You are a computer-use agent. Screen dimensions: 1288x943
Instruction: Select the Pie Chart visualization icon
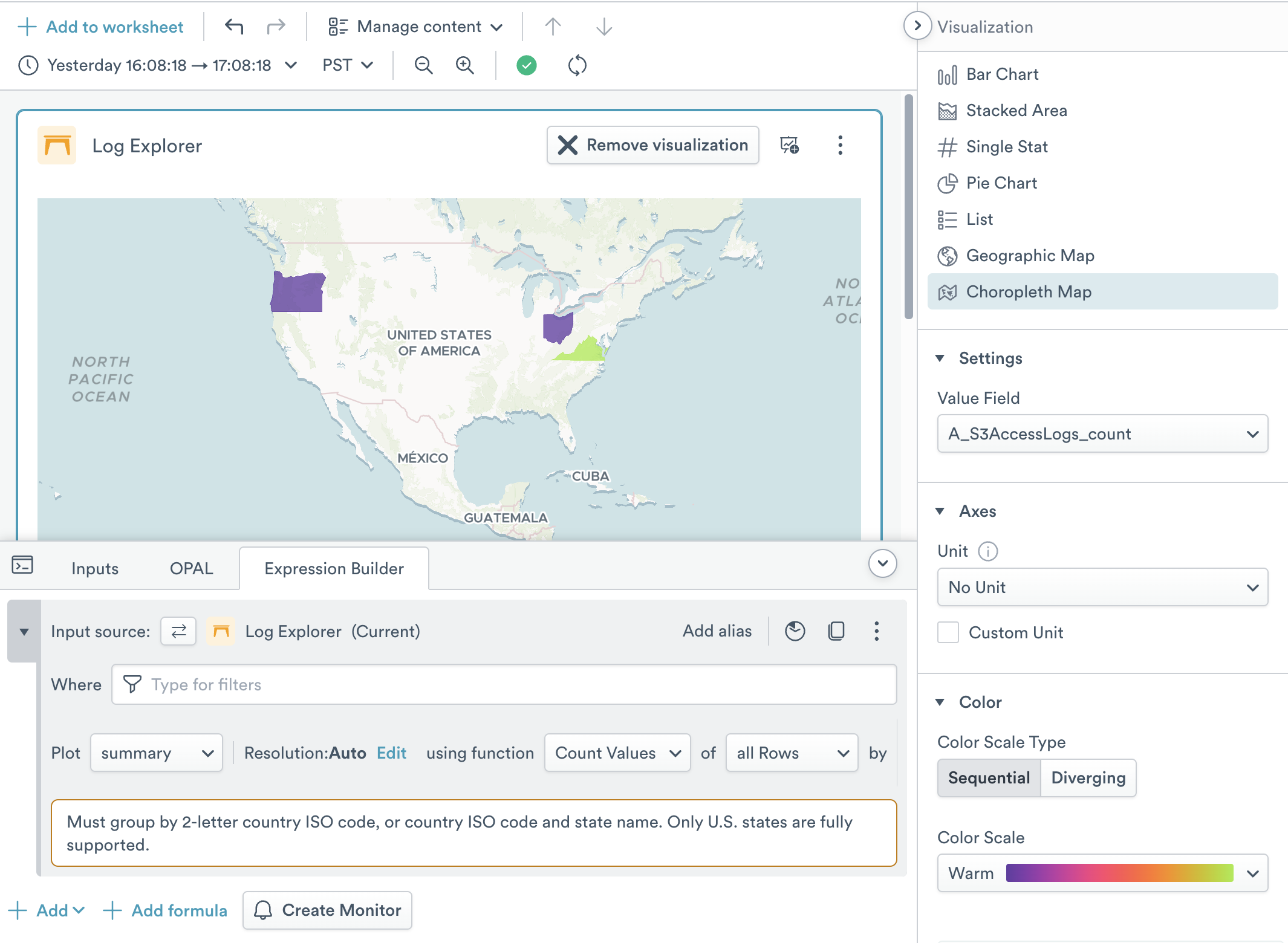click(x=948, y=183)
